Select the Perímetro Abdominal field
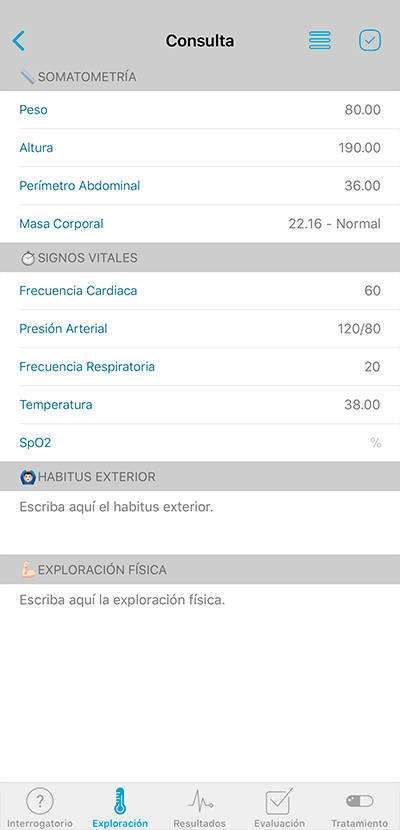Viewport: 400px width, 830px height. 200,186
